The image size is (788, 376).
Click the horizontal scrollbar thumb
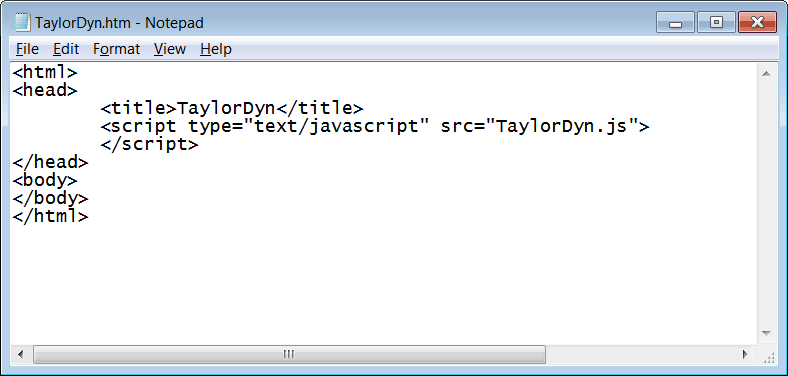(x=289, y=354)
